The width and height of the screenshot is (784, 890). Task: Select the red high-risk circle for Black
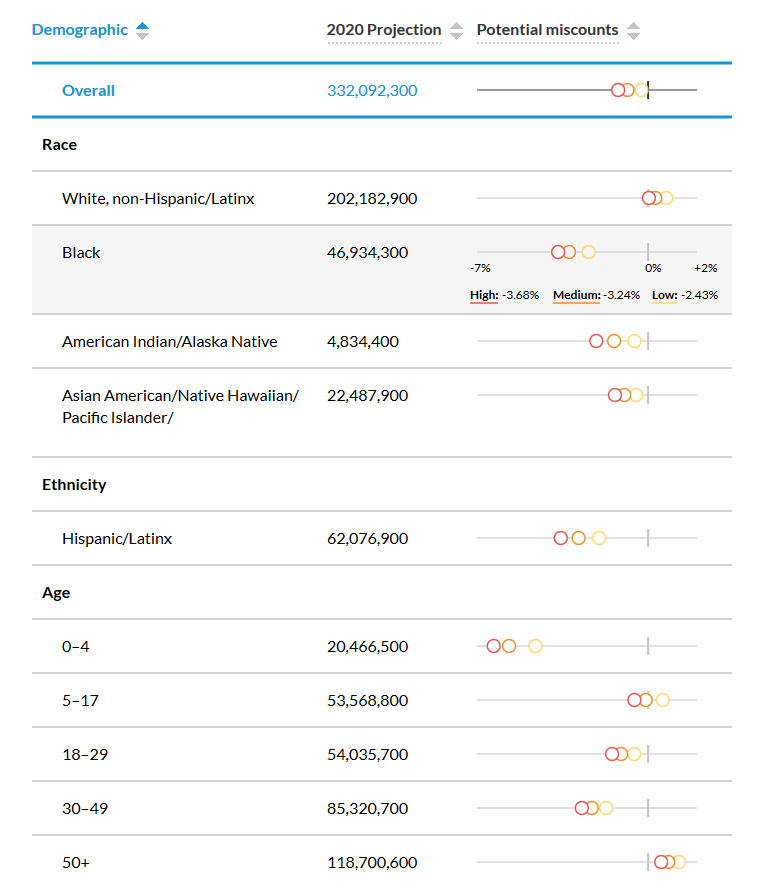tap(559, 252)
